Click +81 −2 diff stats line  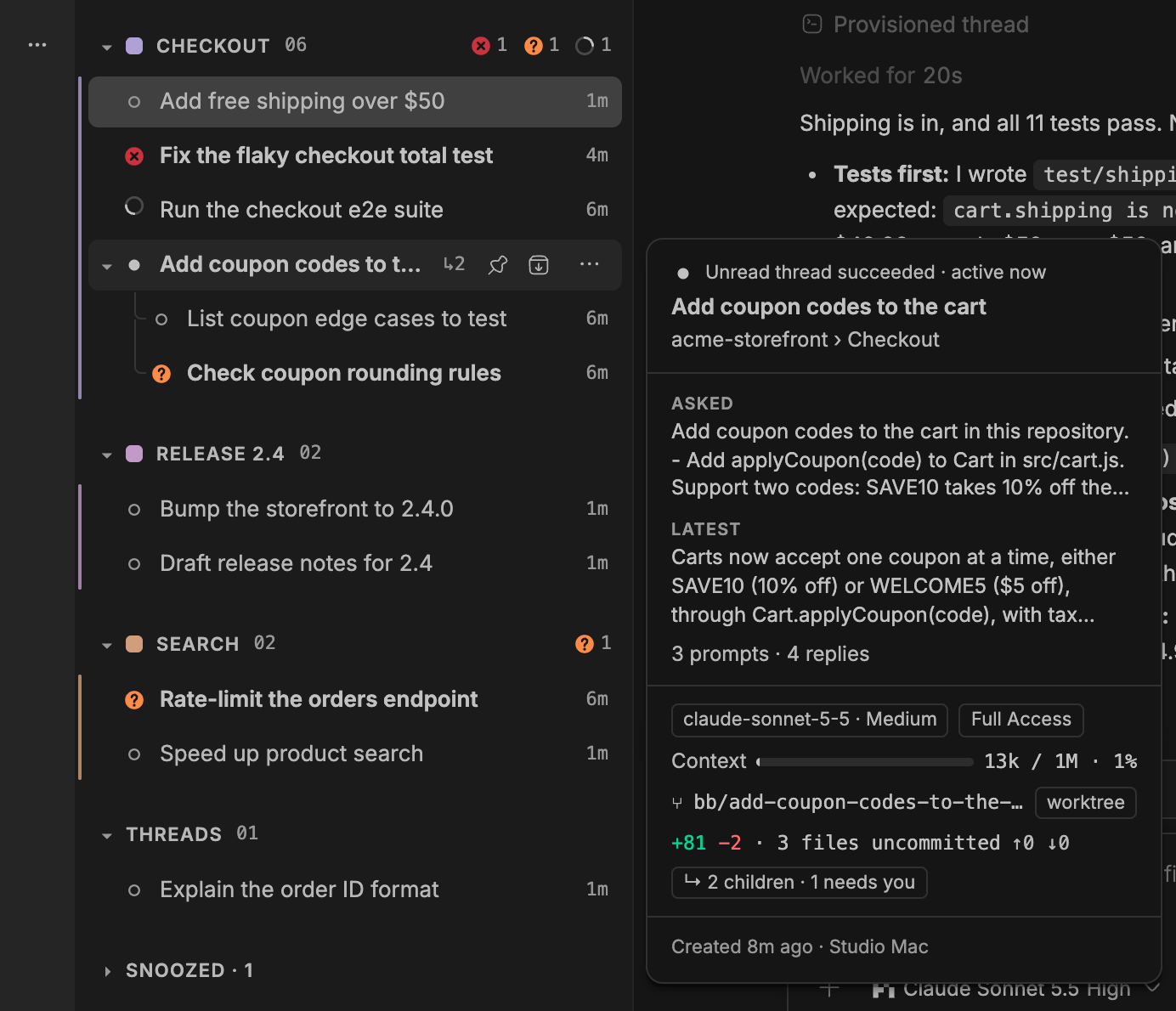pos(870,843)
